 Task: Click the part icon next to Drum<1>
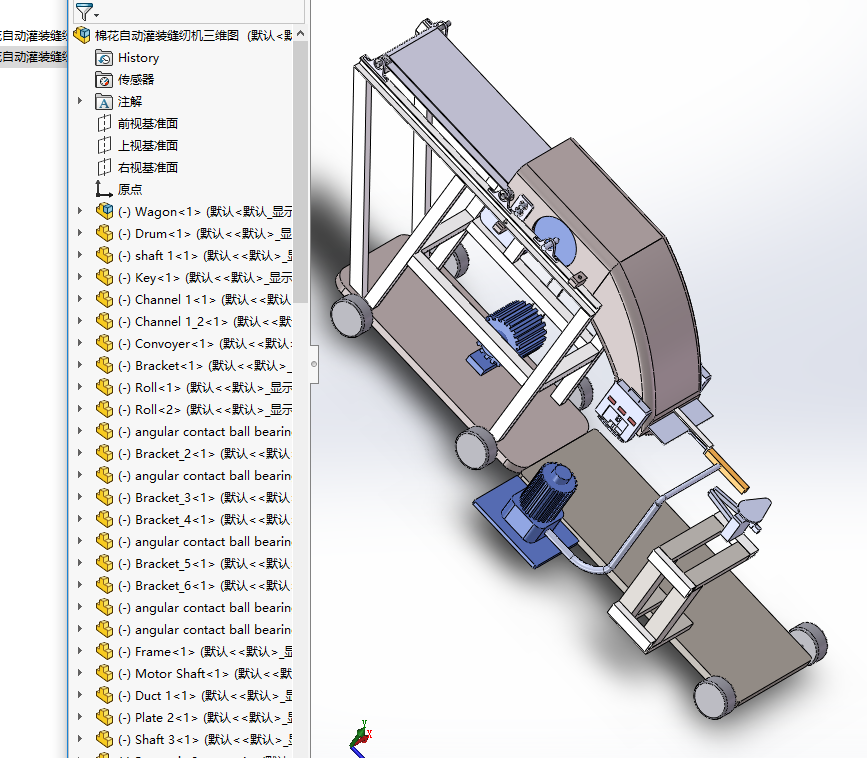coord(105,232)
